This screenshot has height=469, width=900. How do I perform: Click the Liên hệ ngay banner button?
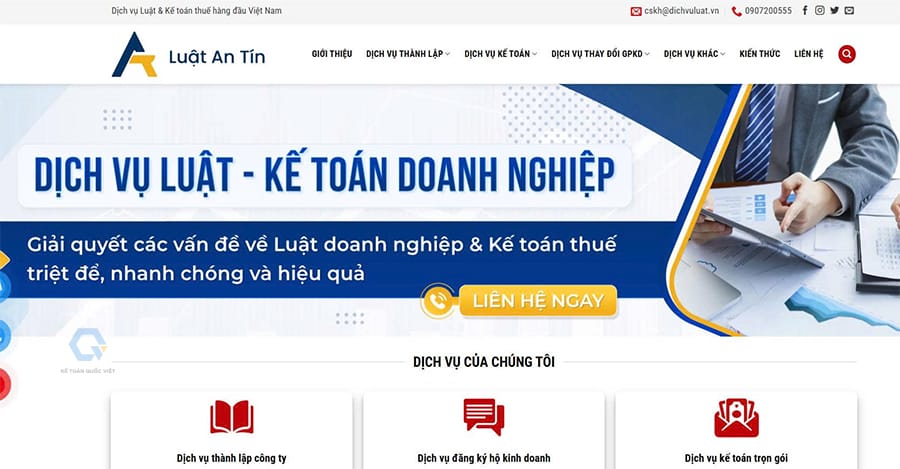pos(519,301)
